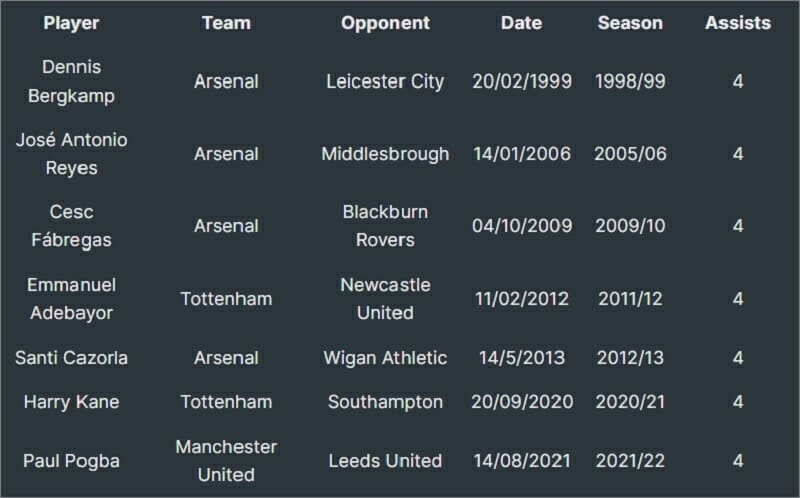Click the Assists column header
Viewport: 800px width, 498px height.
pyautogui.click(x=738, y=23)
